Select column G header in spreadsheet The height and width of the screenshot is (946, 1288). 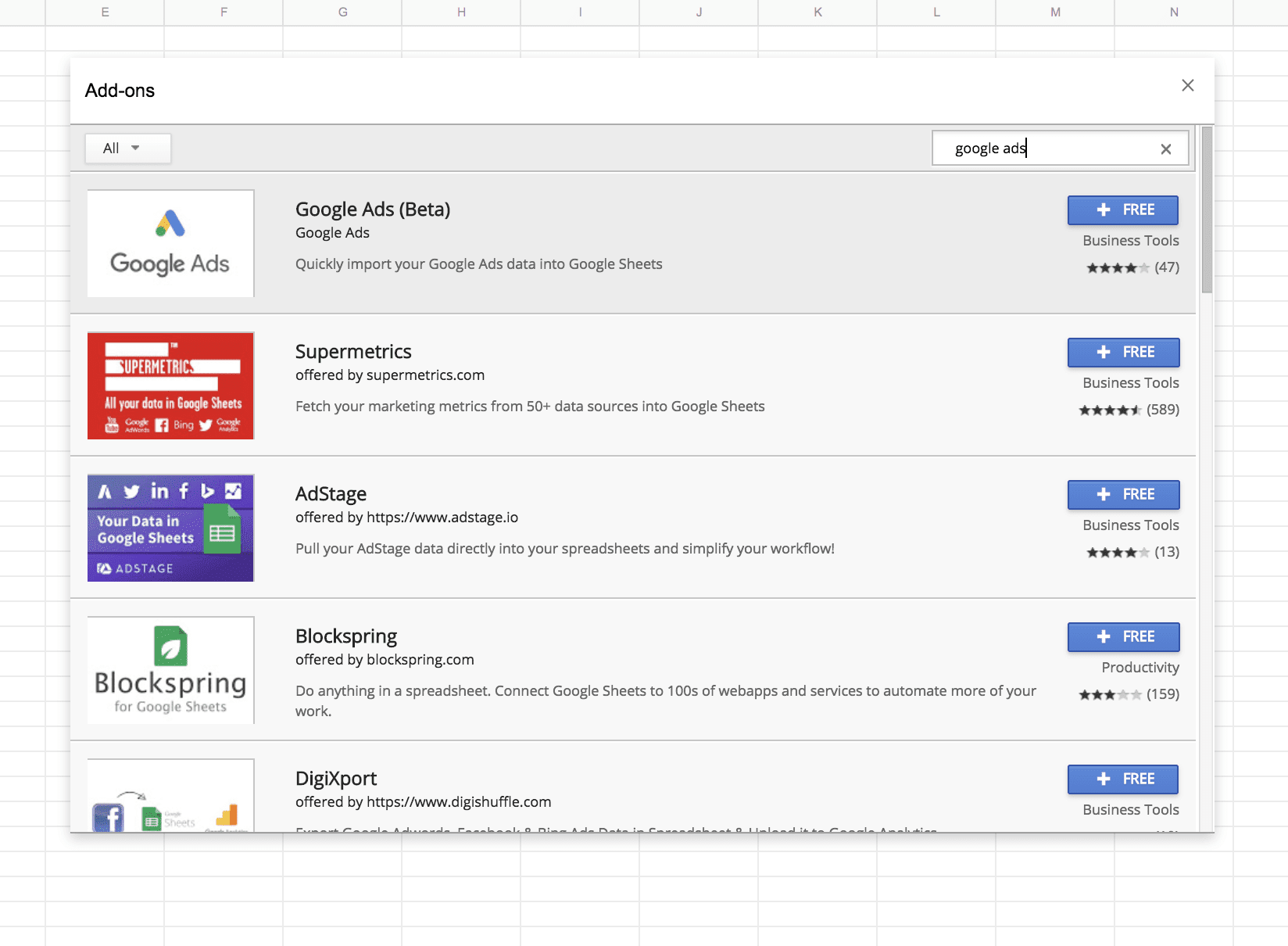pos(342,13)
